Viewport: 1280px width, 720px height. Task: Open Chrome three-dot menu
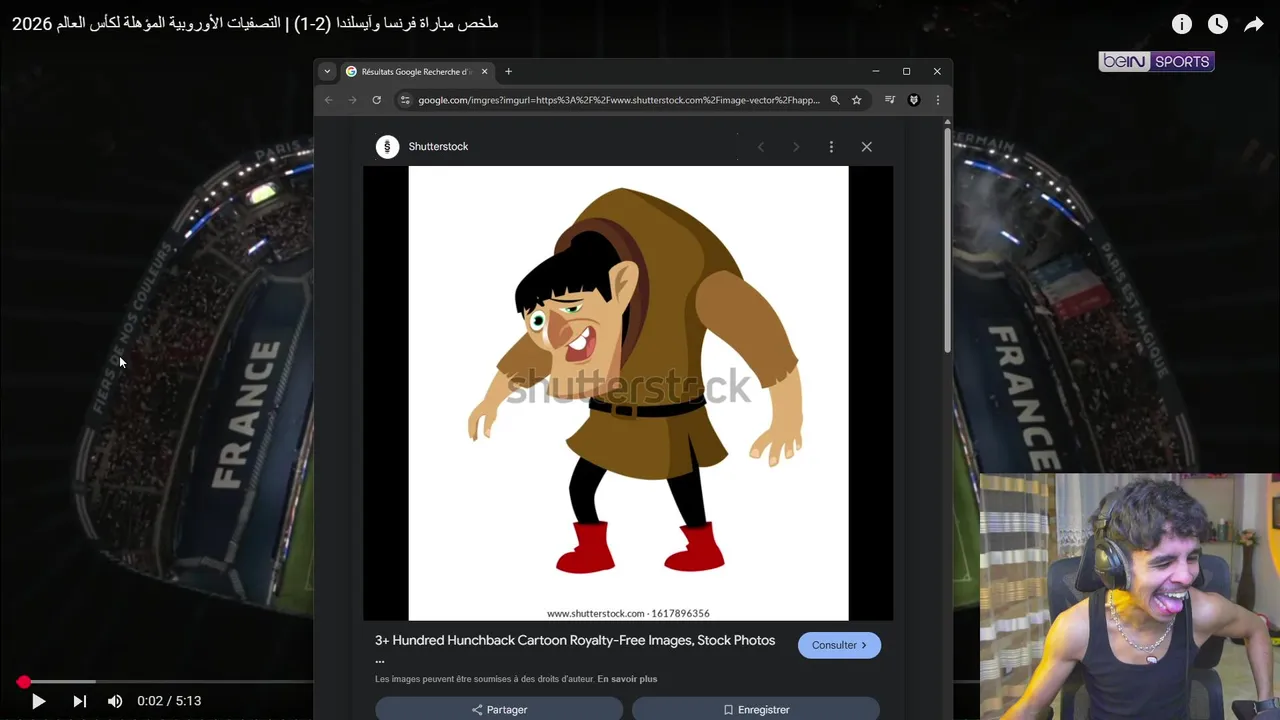point(937,100)
